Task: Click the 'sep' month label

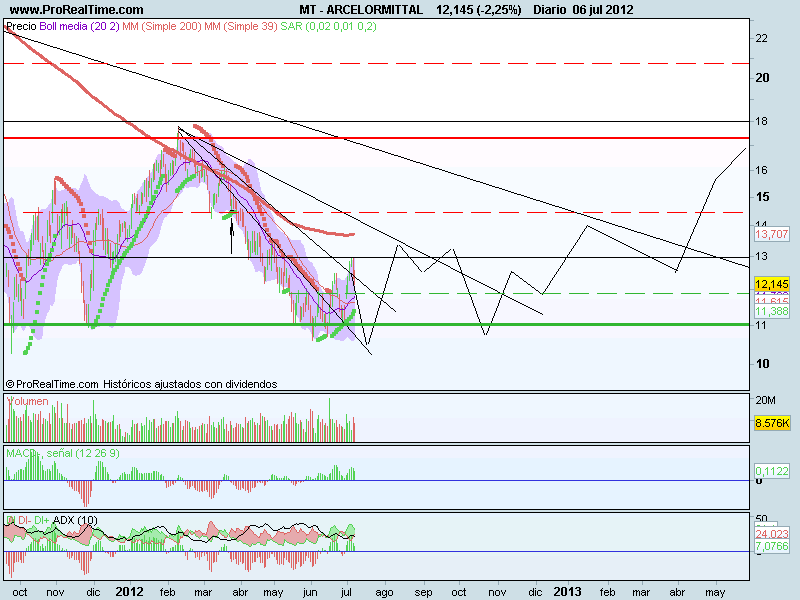Action: click(423, 592)
